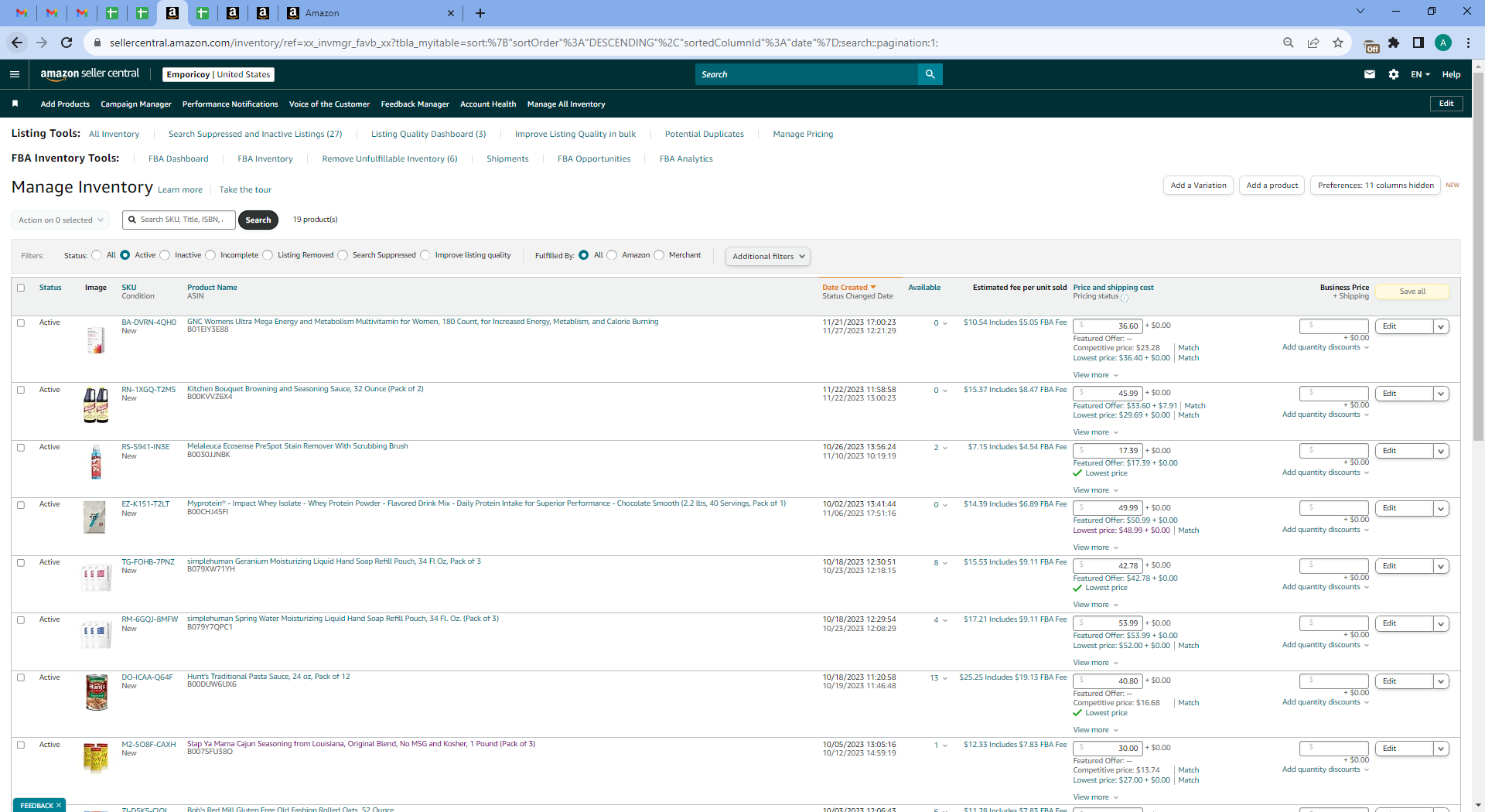Open a new browser tab

480,12
